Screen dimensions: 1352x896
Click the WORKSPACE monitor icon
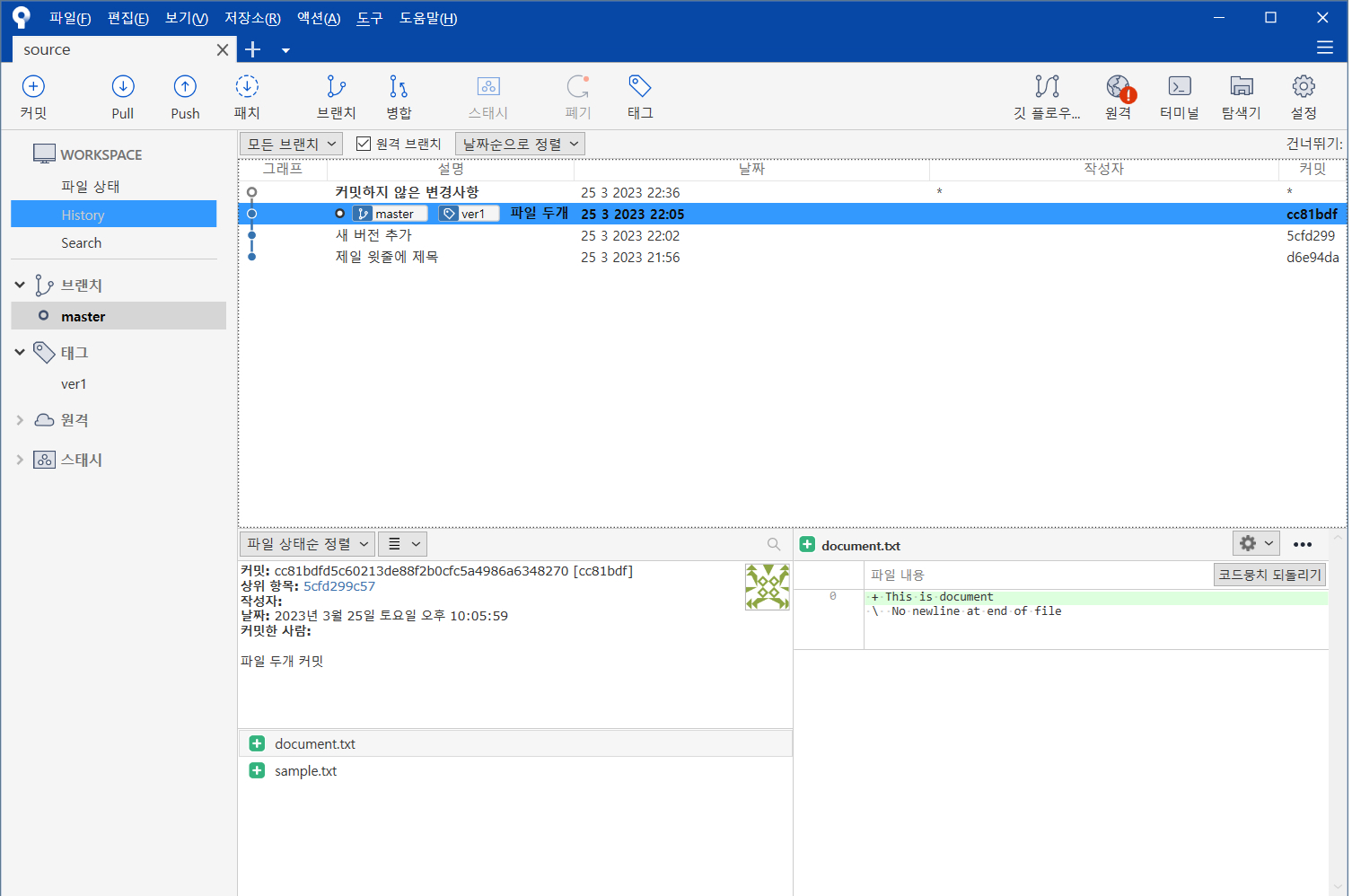(x=44, y=154)
